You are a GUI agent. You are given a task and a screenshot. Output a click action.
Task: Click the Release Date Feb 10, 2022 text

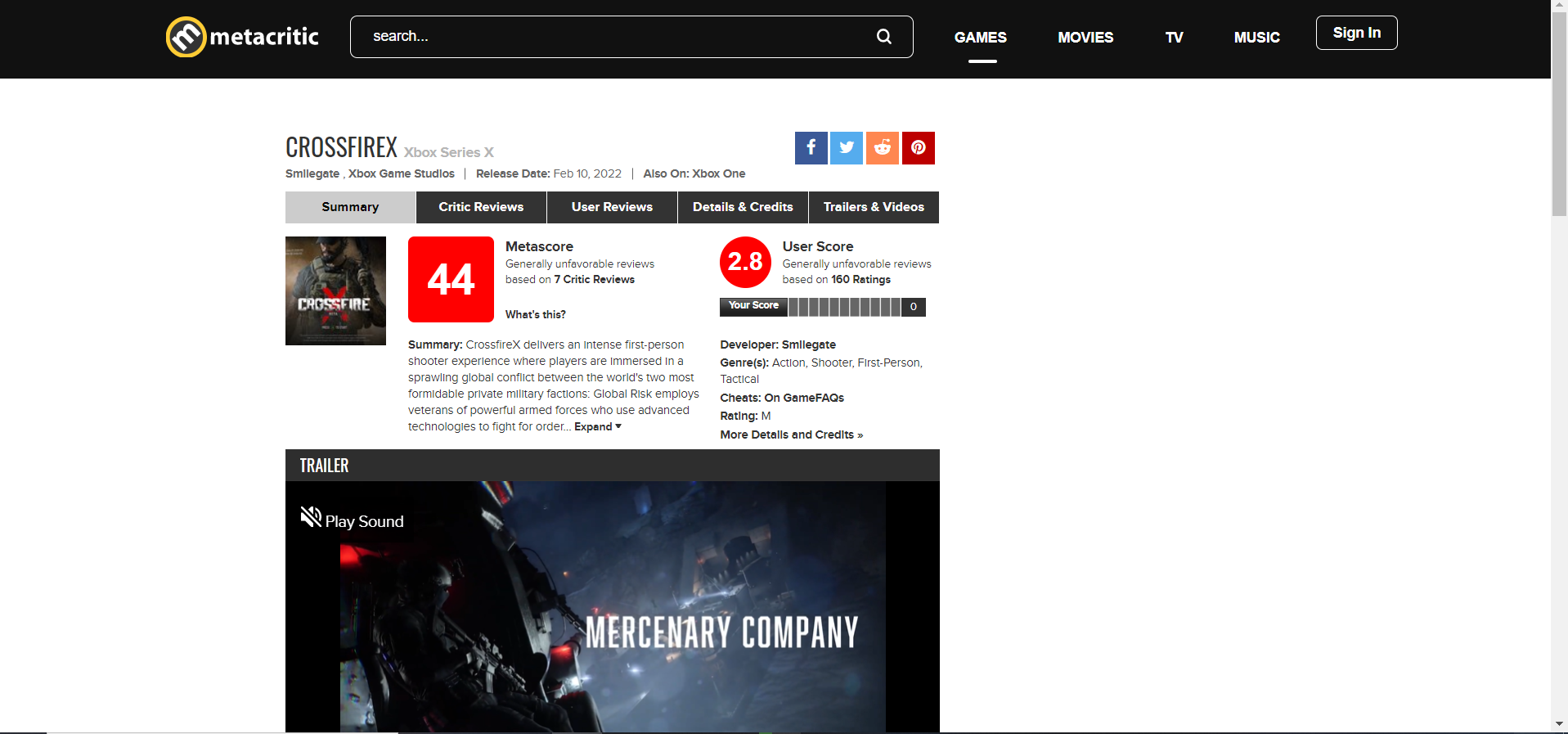549,173
